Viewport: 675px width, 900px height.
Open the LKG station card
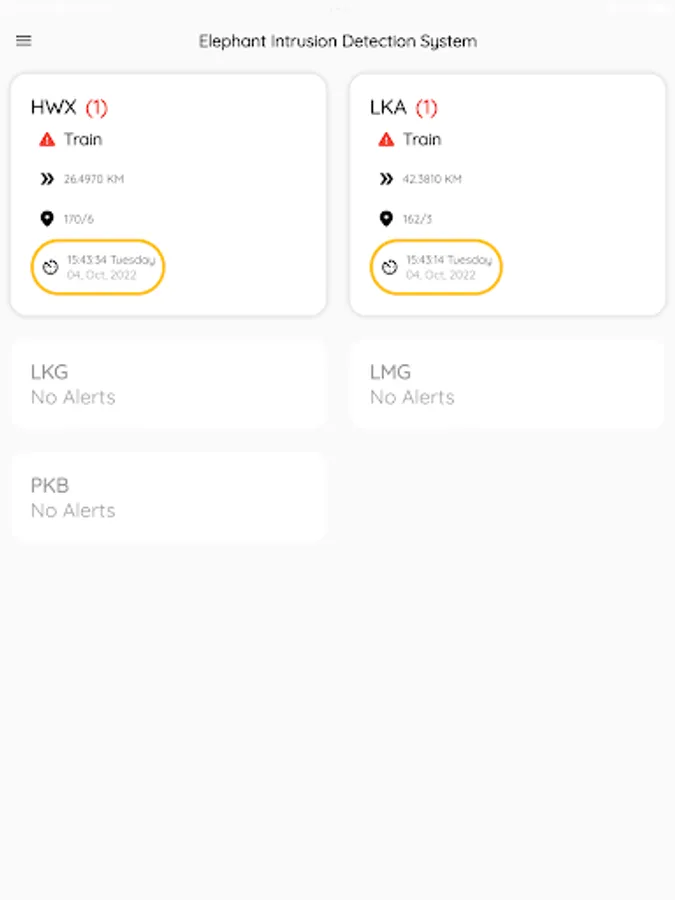(x=168, y=384)
